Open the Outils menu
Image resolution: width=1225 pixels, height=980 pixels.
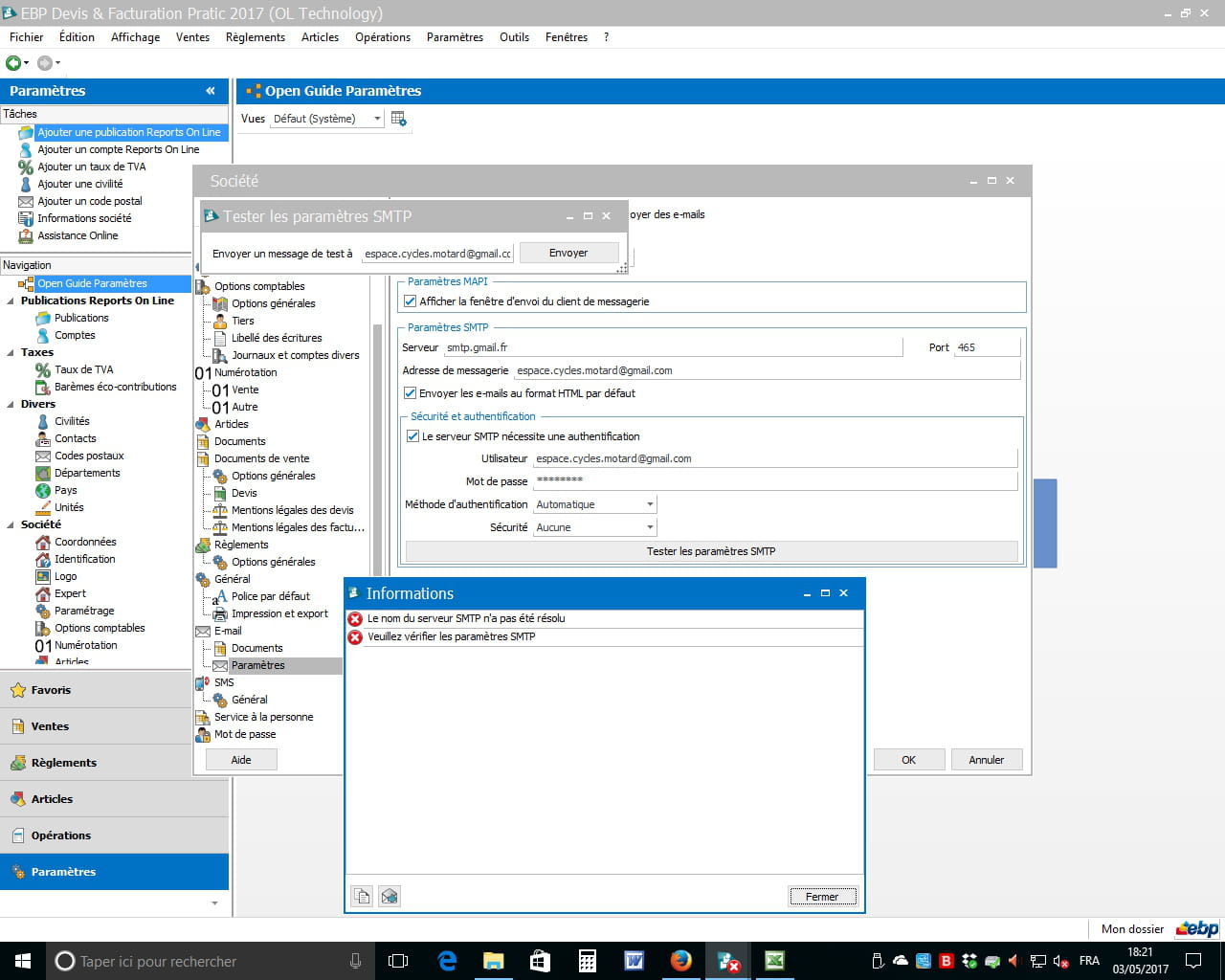(514, 37)
